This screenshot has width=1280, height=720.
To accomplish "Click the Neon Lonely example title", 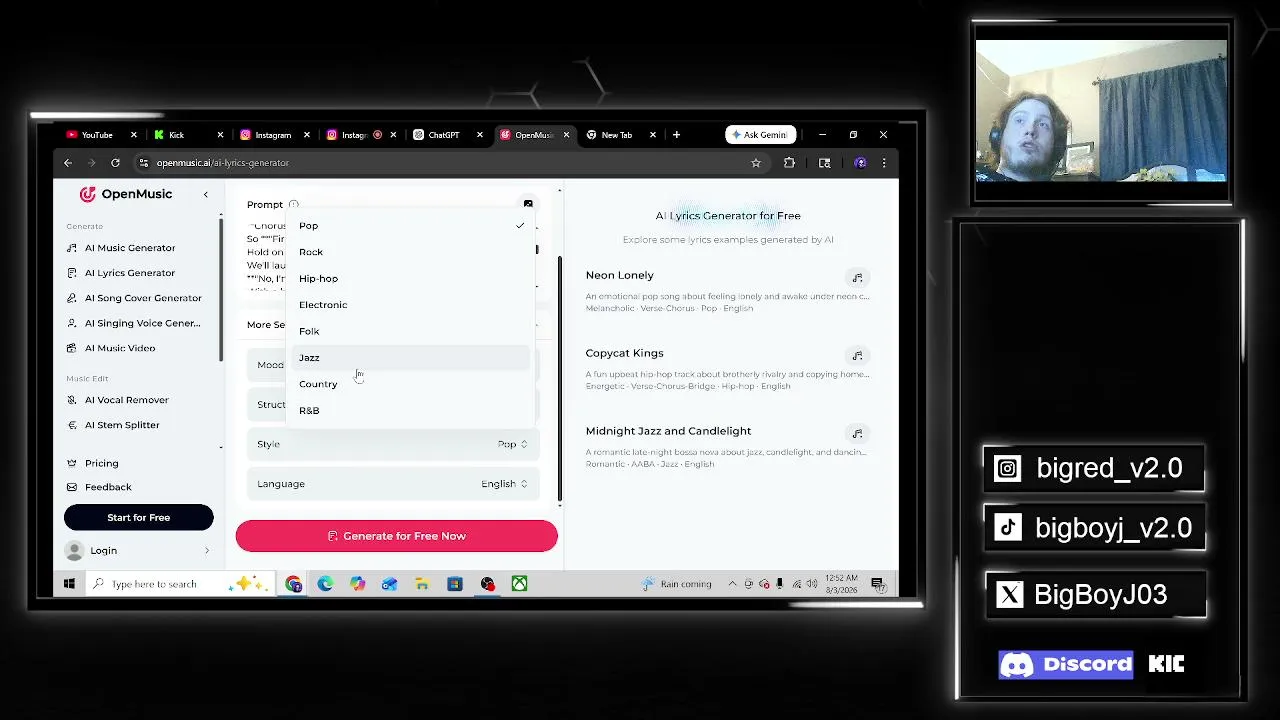I will (x=620, y=275).
